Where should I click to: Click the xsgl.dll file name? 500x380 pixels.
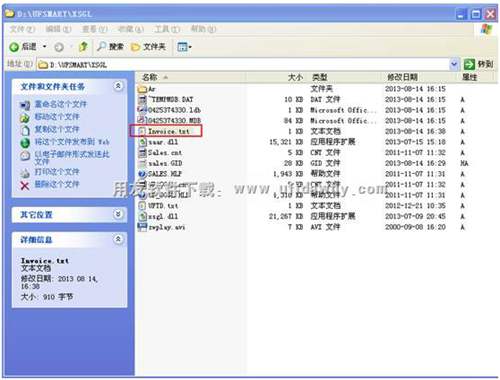pyautogui.click(x=163, y=217)
